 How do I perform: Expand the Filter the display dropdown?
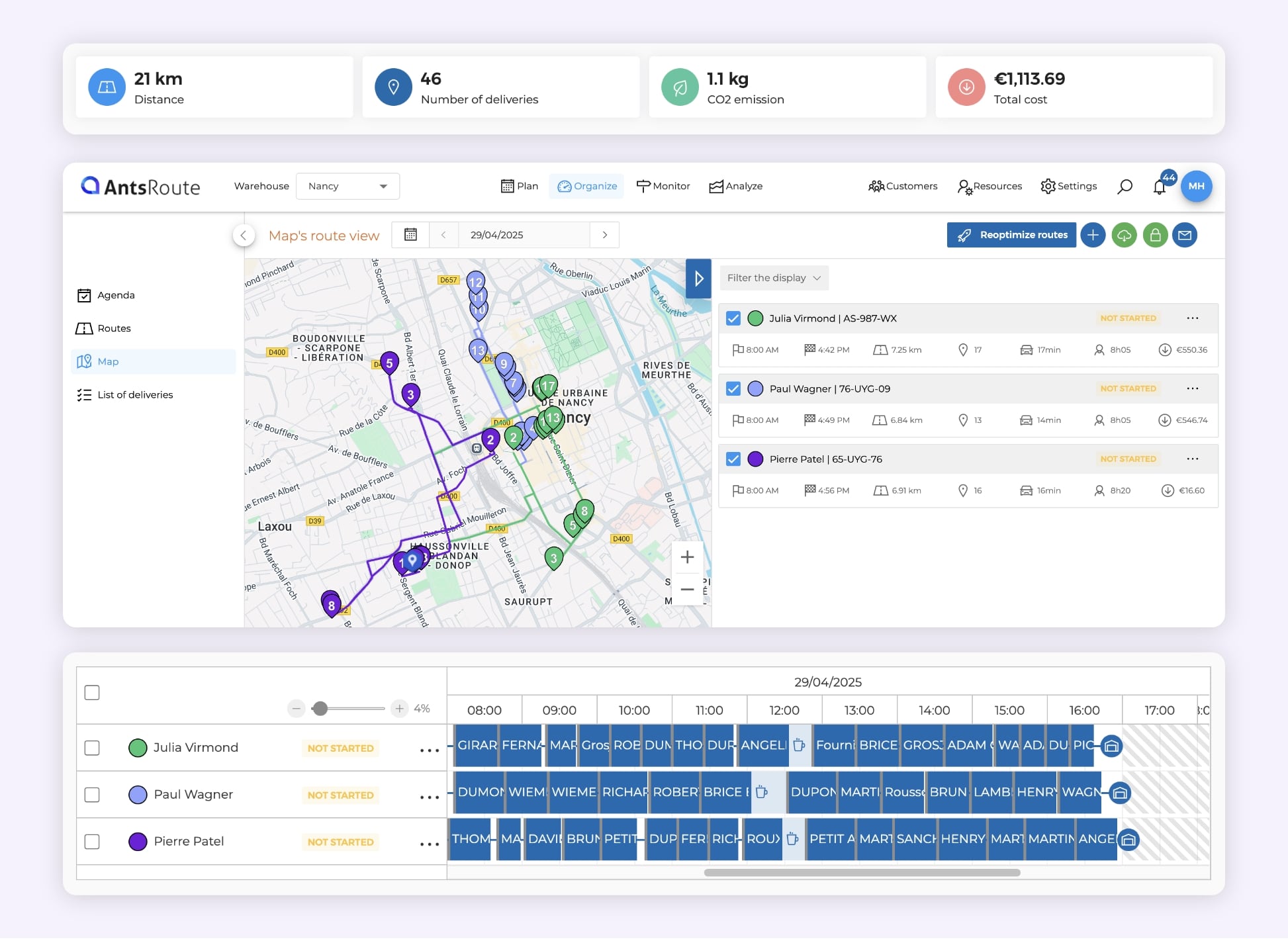pyautogui.click(x=774, y=277)
